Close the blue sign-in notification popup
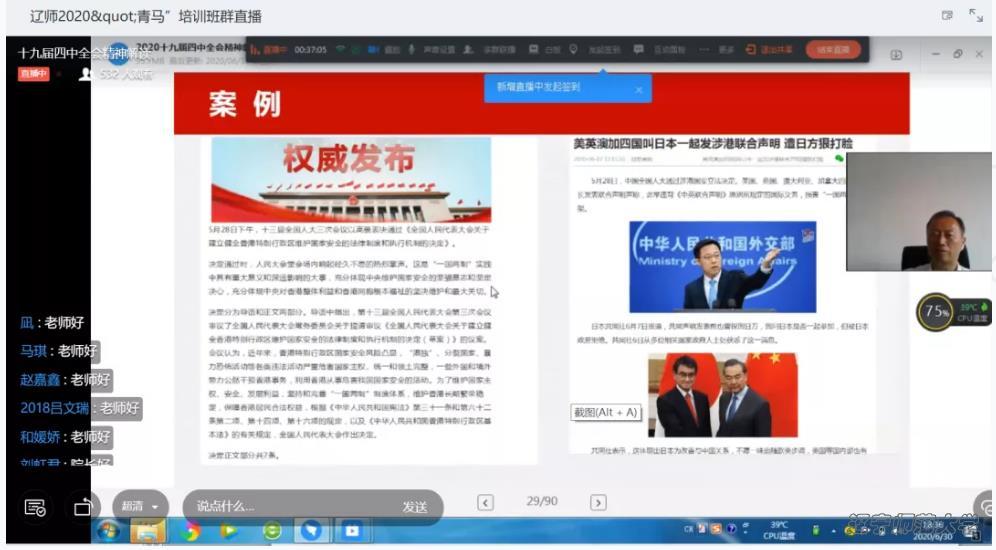996x550 pixels. coord(639,90)
